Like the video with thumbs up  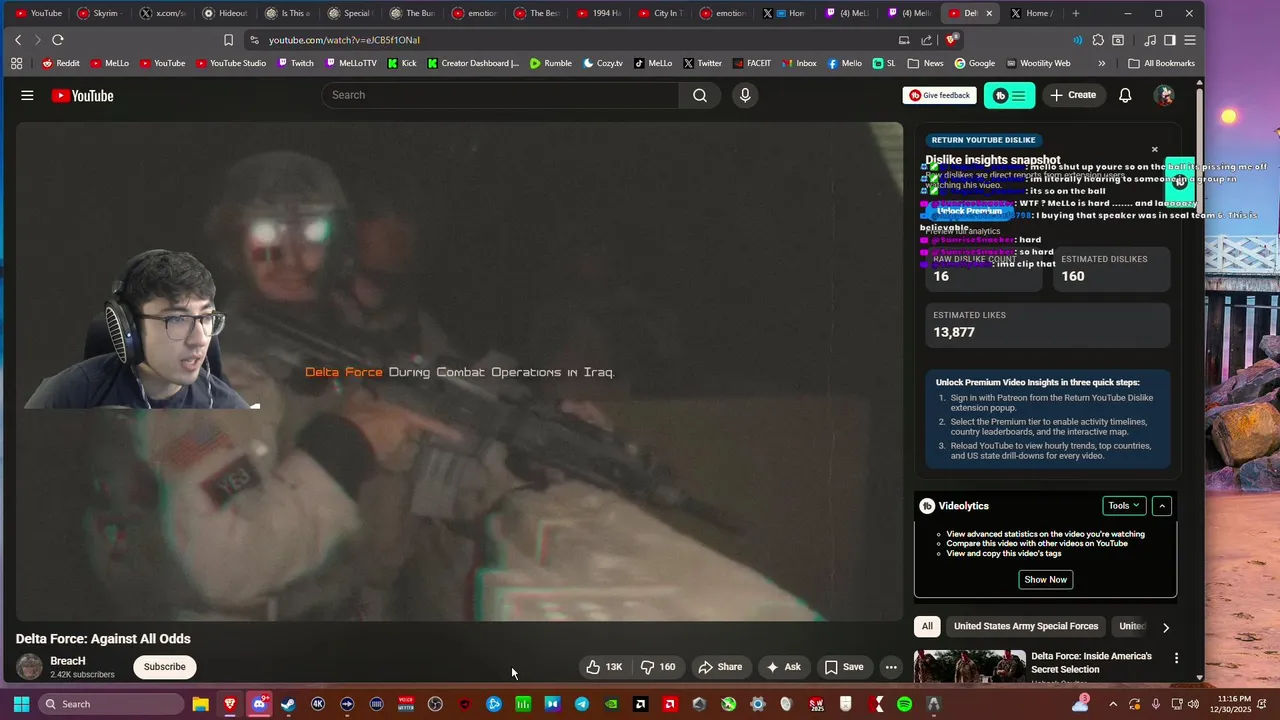[604, 667]
